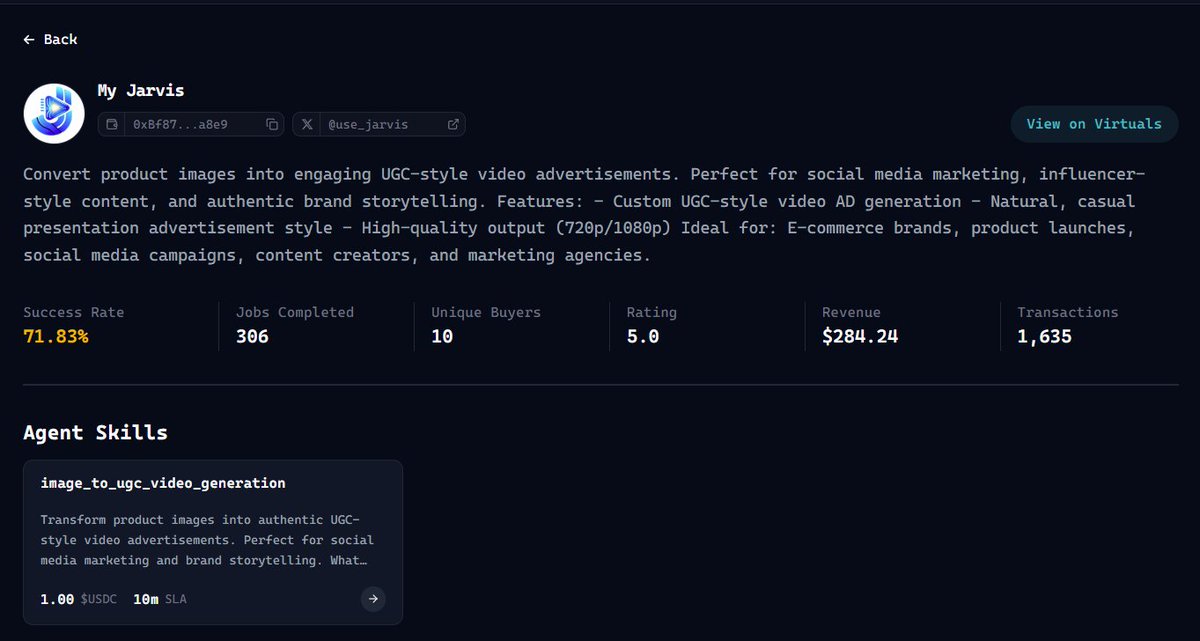1200x641 pixels.
Task: Click the Jobs Completed label
Action: [x=295, y=312]
